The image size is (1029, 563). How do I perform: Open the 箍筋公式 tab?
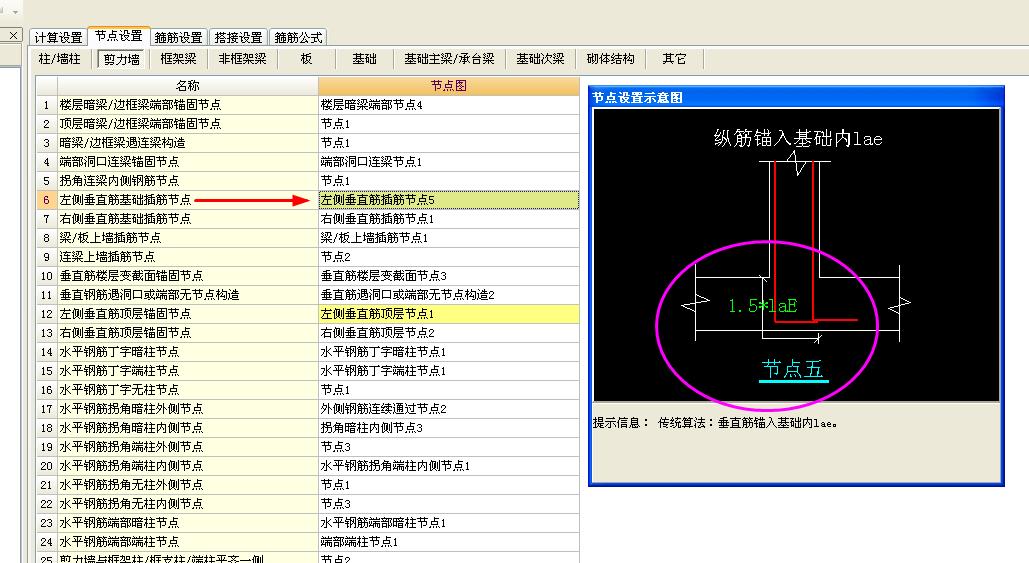[x=298, y=37]
